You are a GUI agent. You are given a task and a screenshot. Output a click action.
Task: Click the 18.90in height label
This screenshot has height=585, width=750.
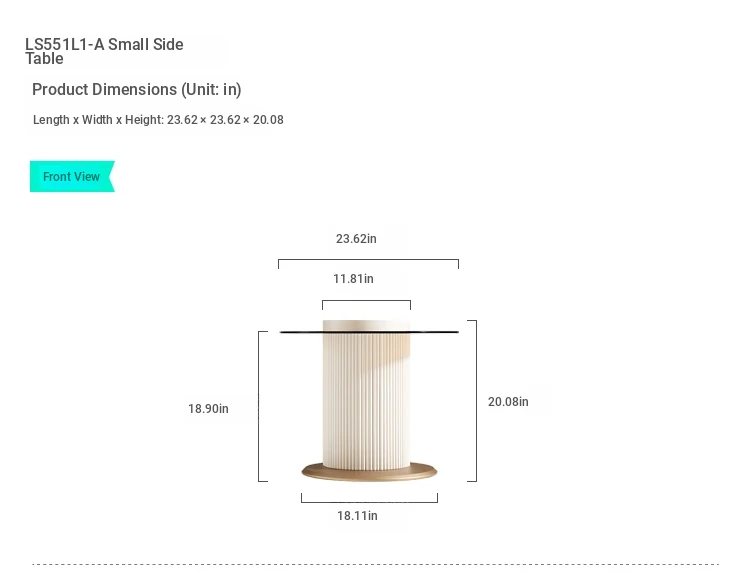coord(208,409)
